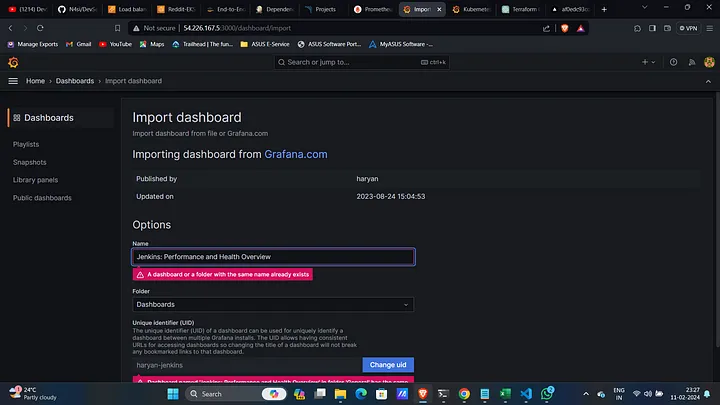720x405 pixels.
Task: Switch to the Terraform tab
Action: coord(521,9)
